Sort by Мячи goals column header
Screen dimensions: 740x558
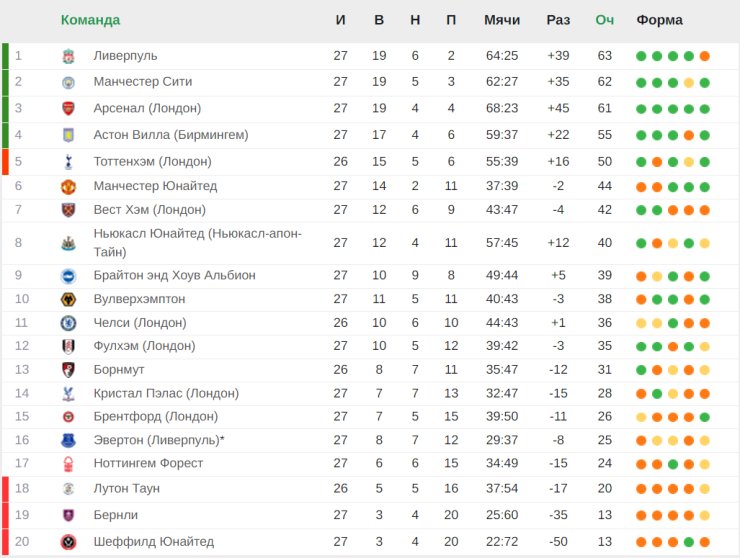(502, 20)
